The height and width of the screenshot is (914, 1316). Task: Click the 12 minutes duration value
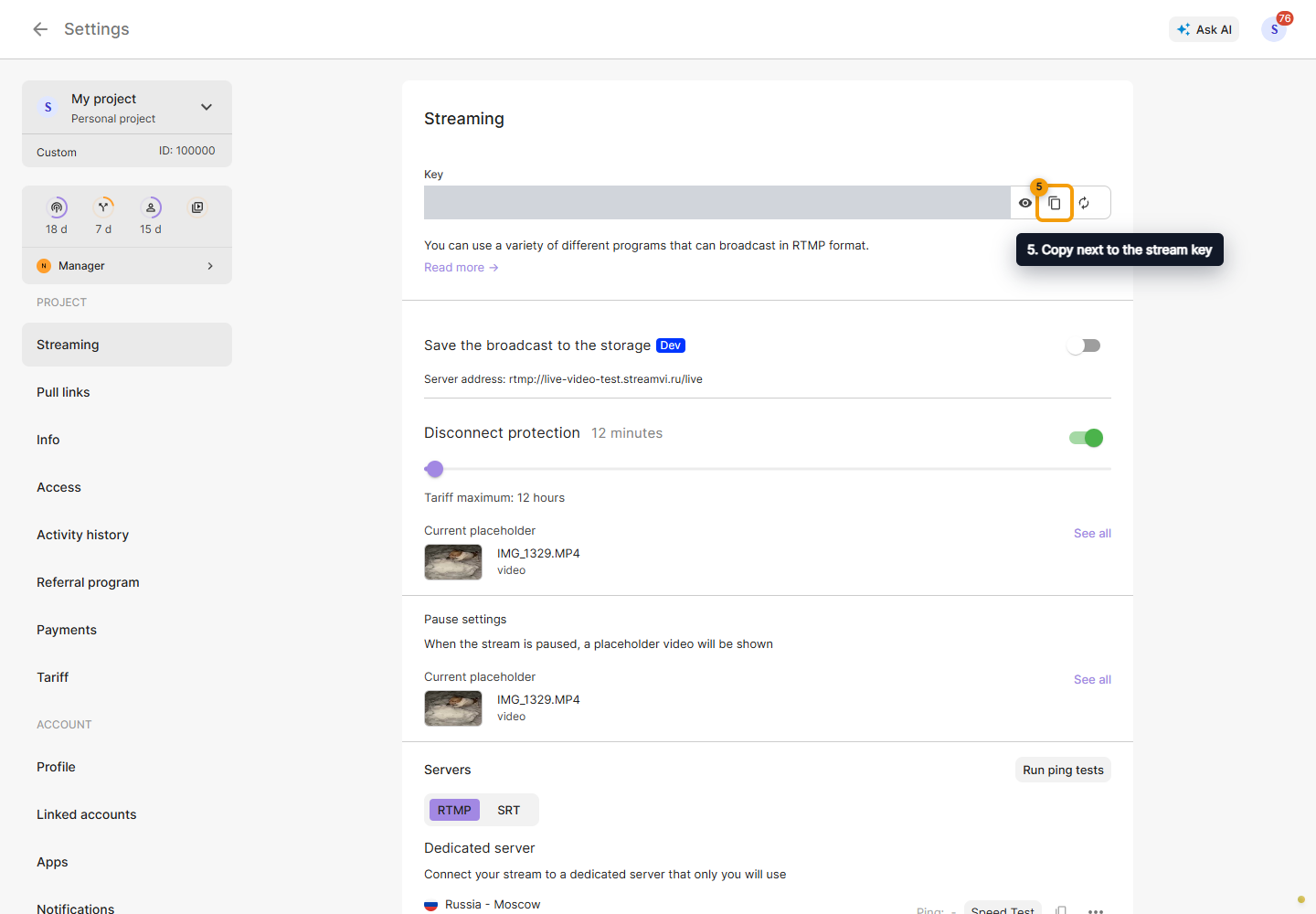tap(627, 433)
